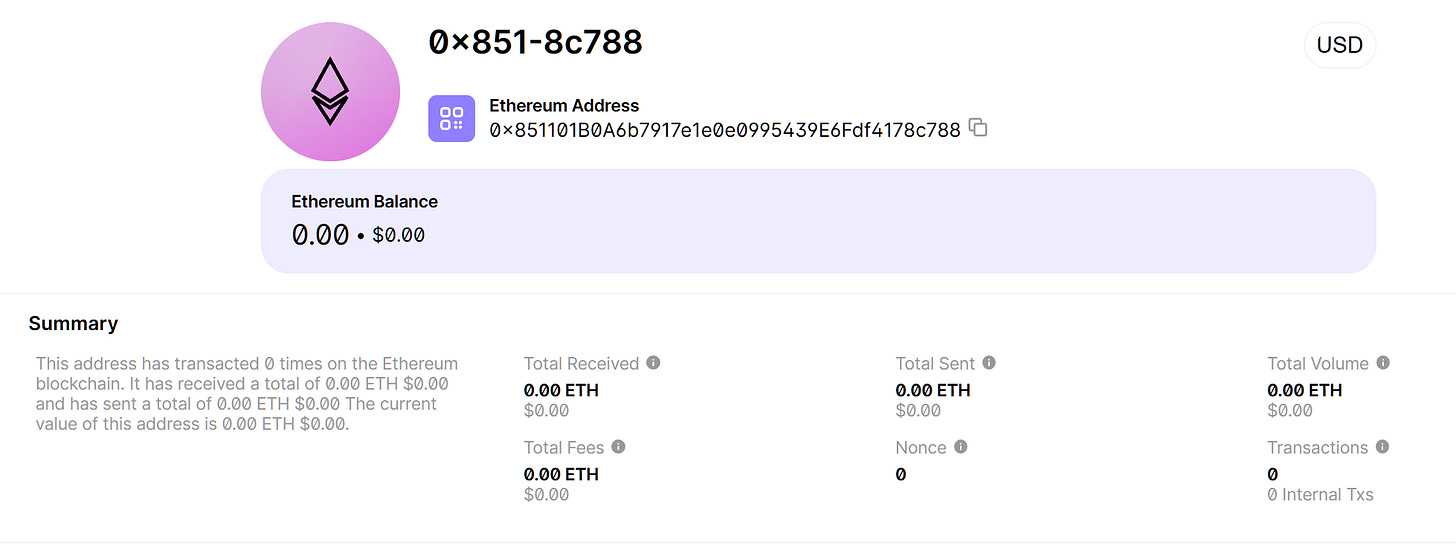
Task: Click the Total Received 0.00 ETH value
Action: point(561,390)
